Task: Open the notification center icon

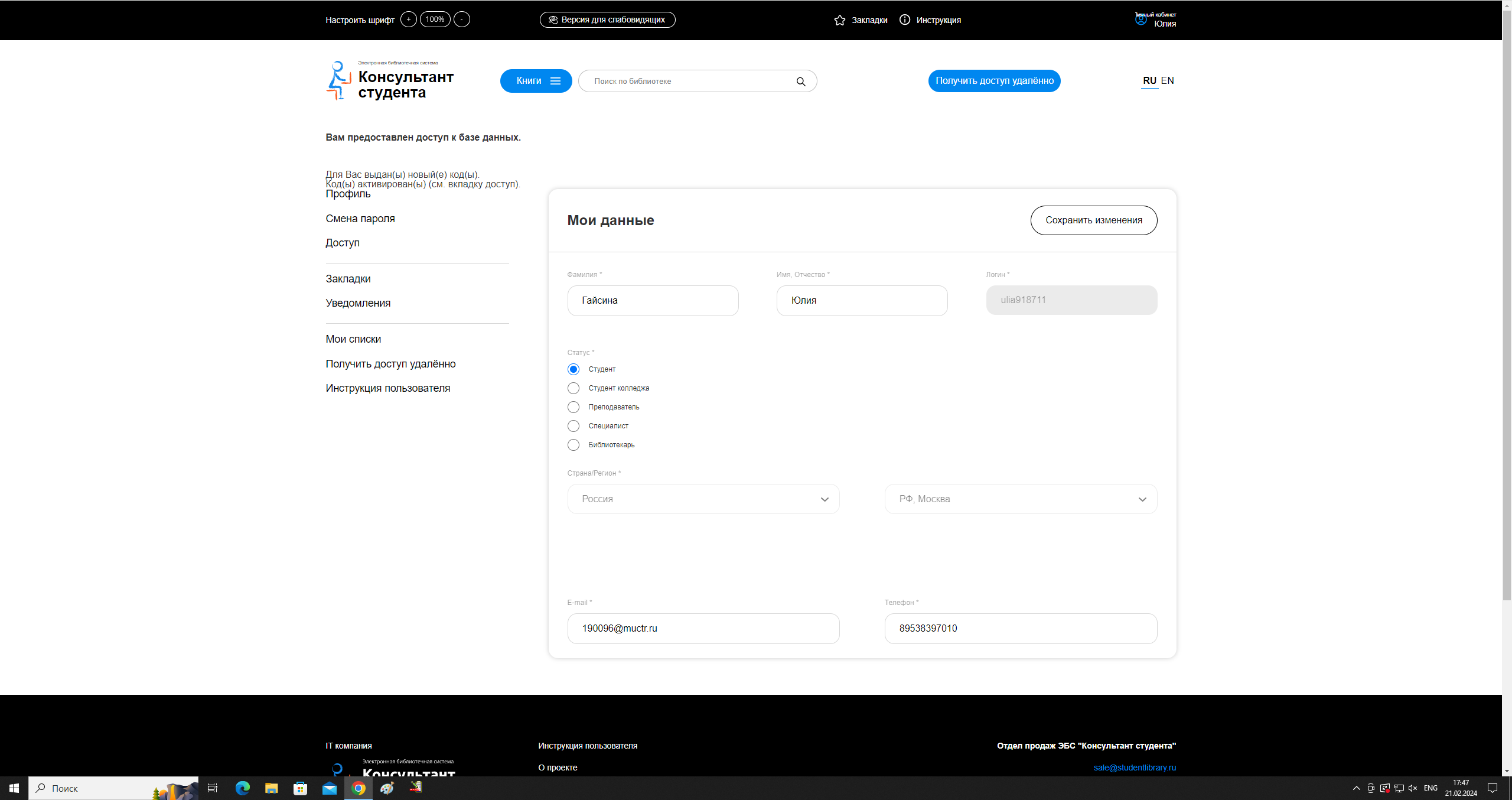Action: [1493, 788]
